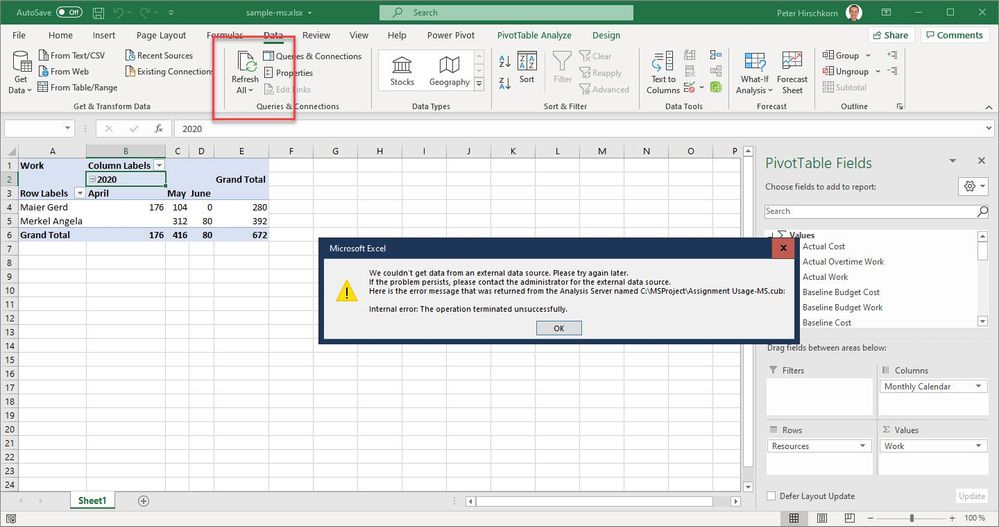This screenshot has width=999, height=527.
Task: Switch to the Power Pivot tab
Action: coord(450,35)
